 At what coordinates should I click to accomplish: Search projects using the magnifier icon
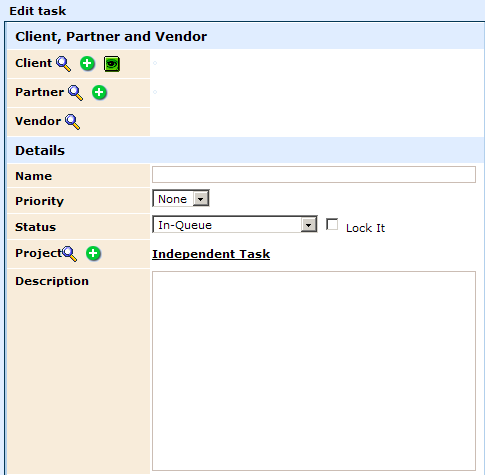point(69,254)
